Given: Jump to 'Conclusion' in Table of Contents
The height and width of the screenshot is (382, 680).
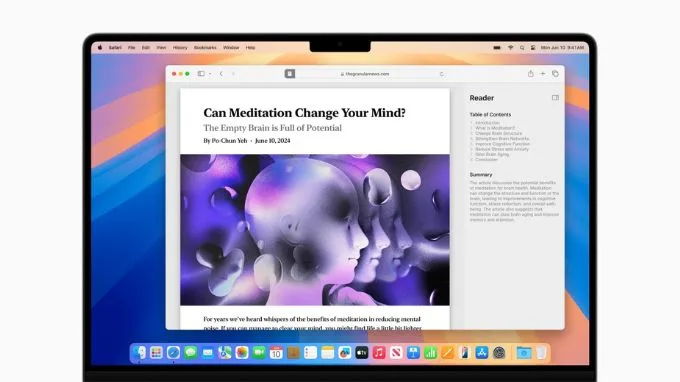Looking at the screenshot, I should point(486,159).
